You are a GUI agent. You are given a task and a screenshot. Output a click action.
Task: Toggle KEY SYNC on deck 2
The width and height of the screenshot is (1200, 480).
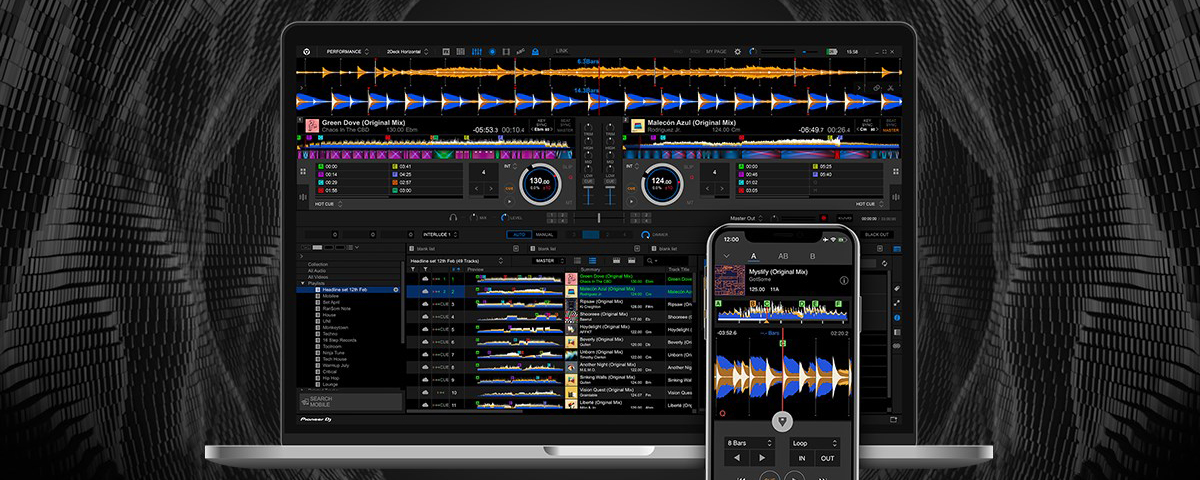click(x=867, y=125)
